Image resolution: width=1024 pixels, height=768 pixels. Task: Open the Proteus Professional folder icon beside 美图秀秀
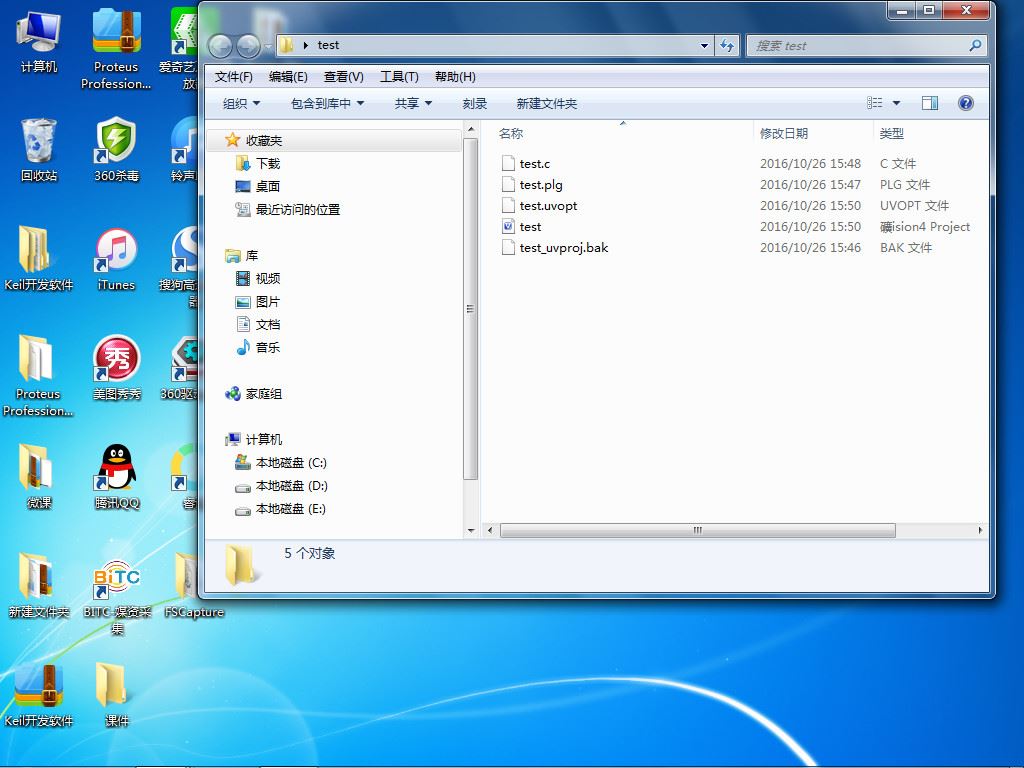click(37, 376)
